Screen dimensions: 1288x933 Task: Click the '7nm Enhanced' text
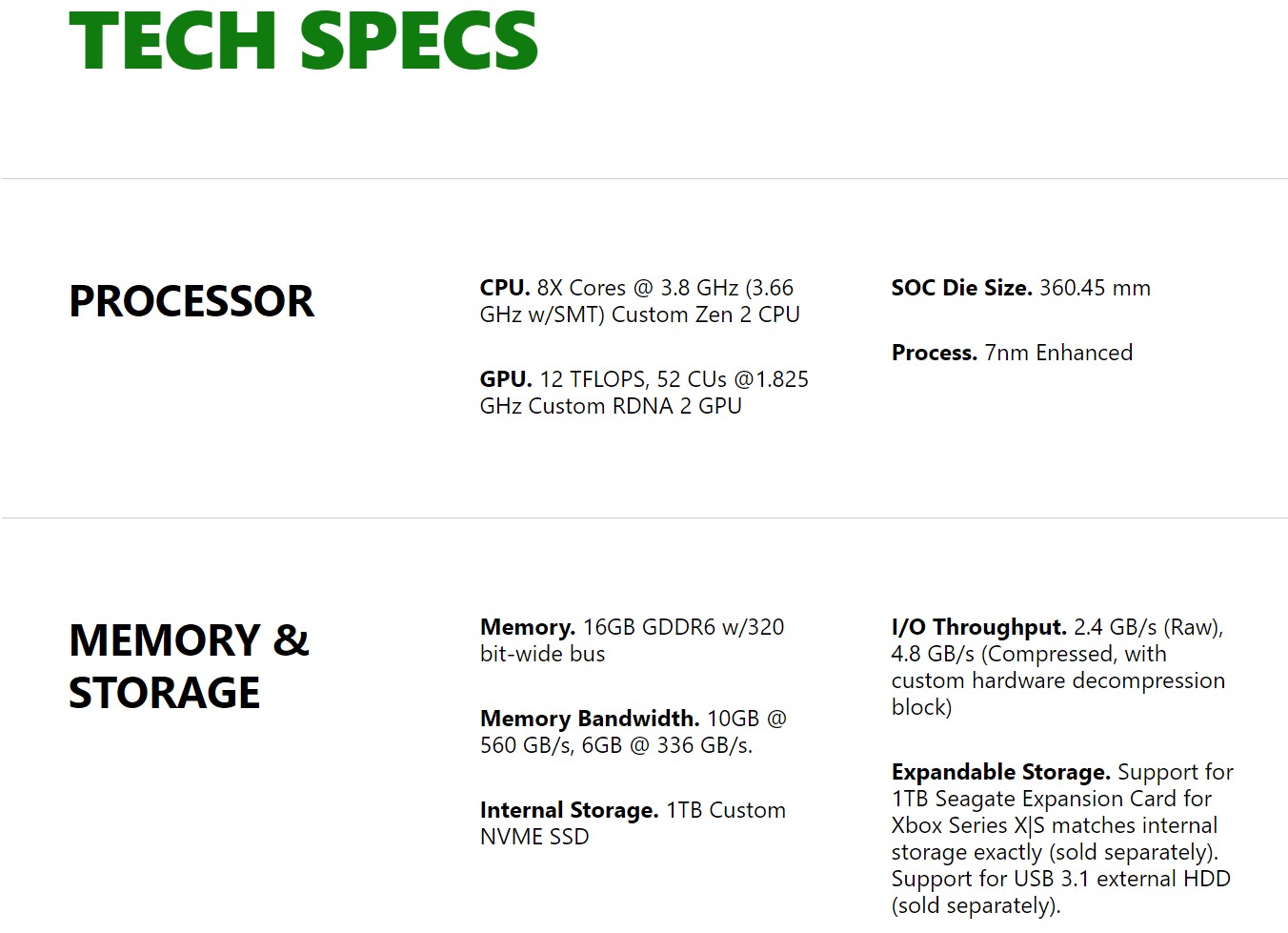coord(1058,353)
